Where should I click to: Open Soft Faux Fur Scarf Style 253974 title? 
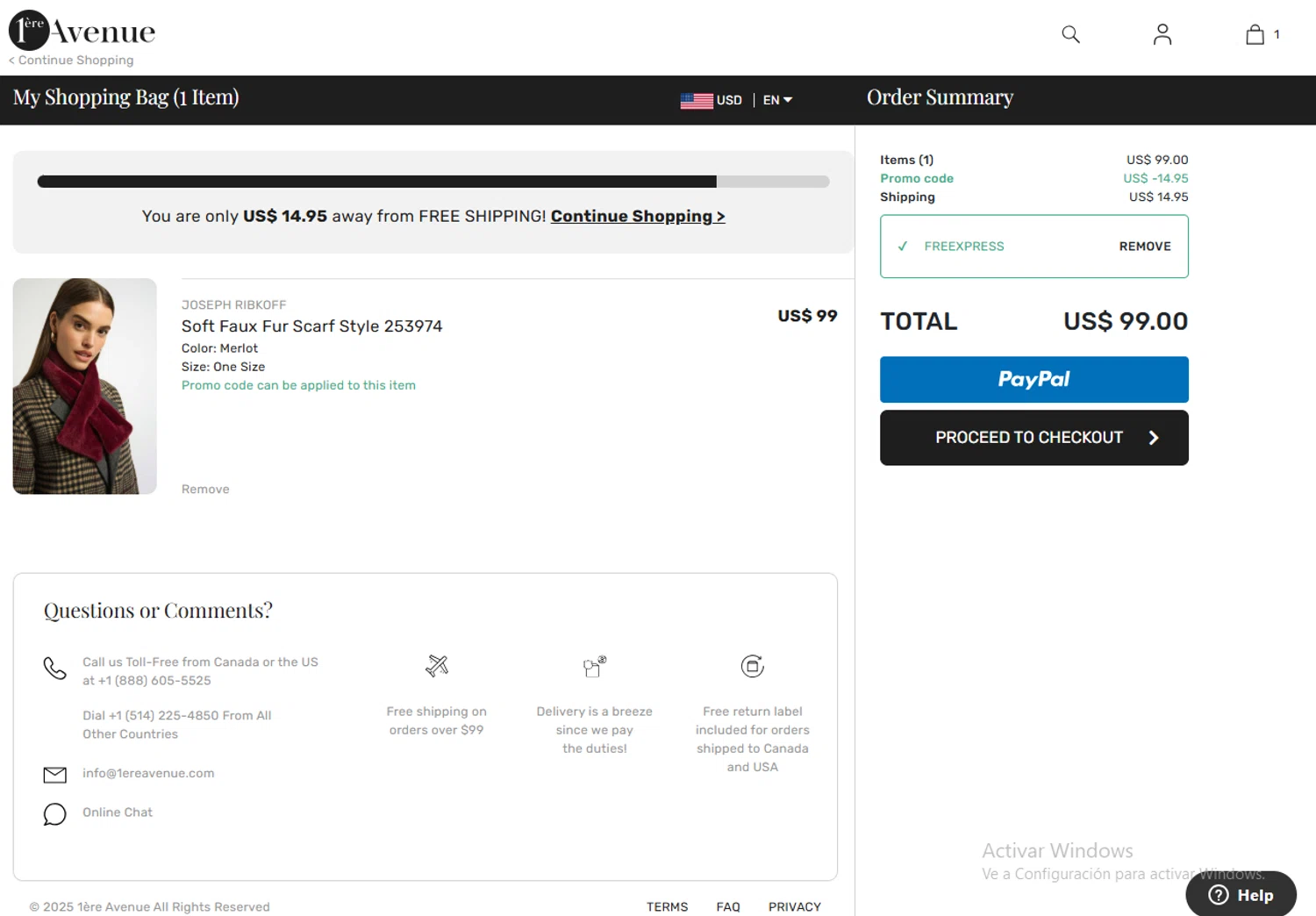pyautogui.click(x=312, y=326)
